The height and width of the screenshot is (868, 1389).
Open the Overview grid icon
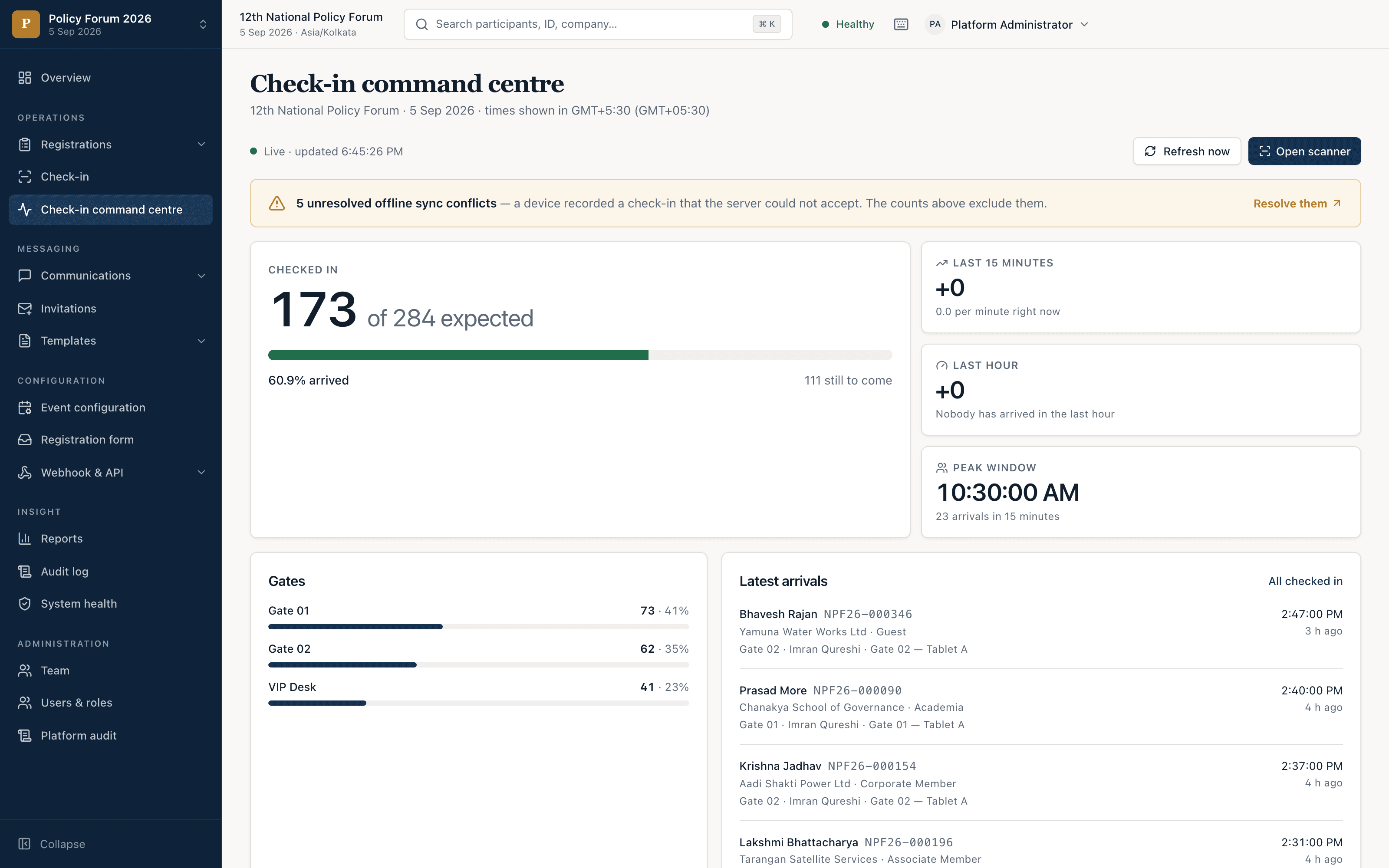click(x=25, y=78)
